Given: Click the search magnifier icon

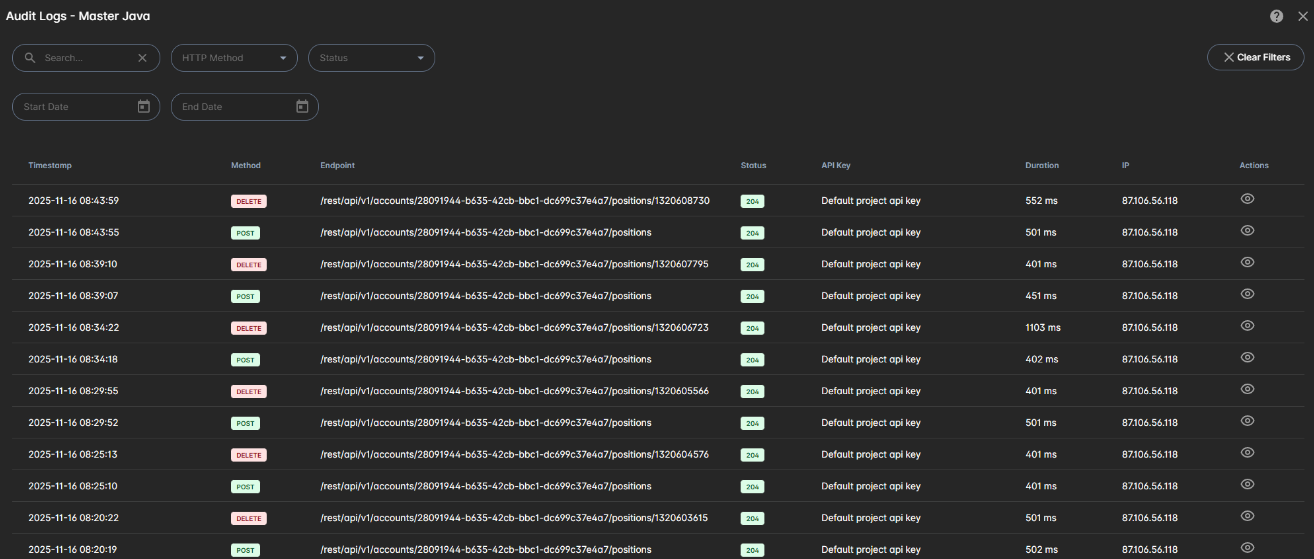Looking at the screenshot, I should [30, 58].
